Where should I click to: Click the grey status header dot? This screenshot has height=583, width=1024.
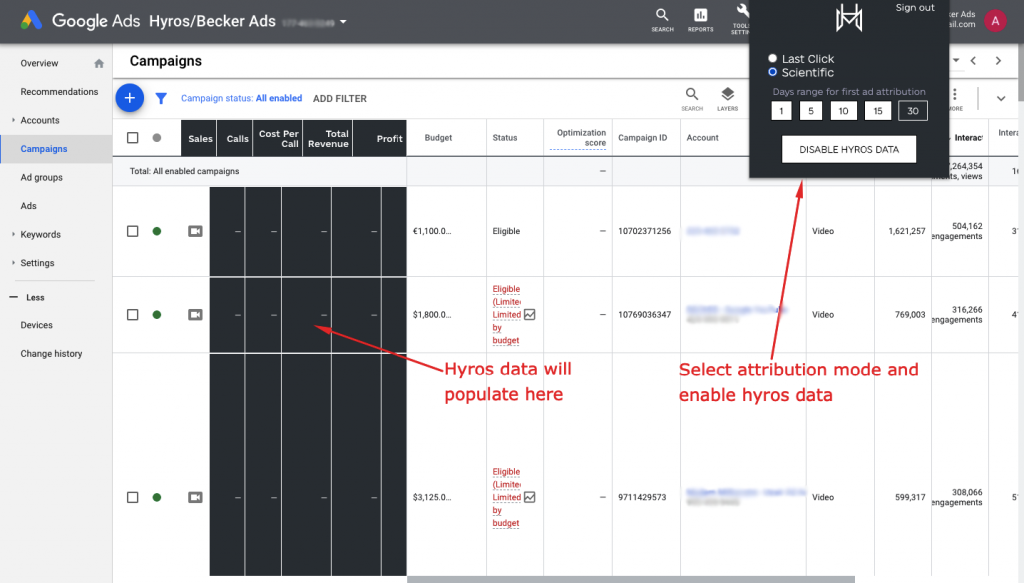(157, 138)
